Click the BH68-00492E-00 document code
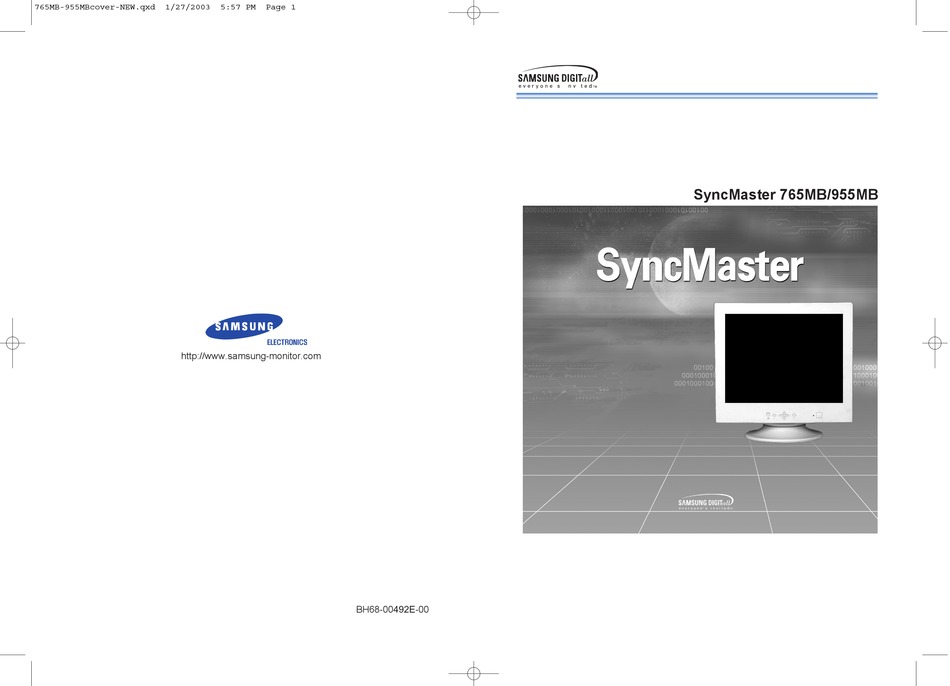Screen dimensions: 950x686 392,610
